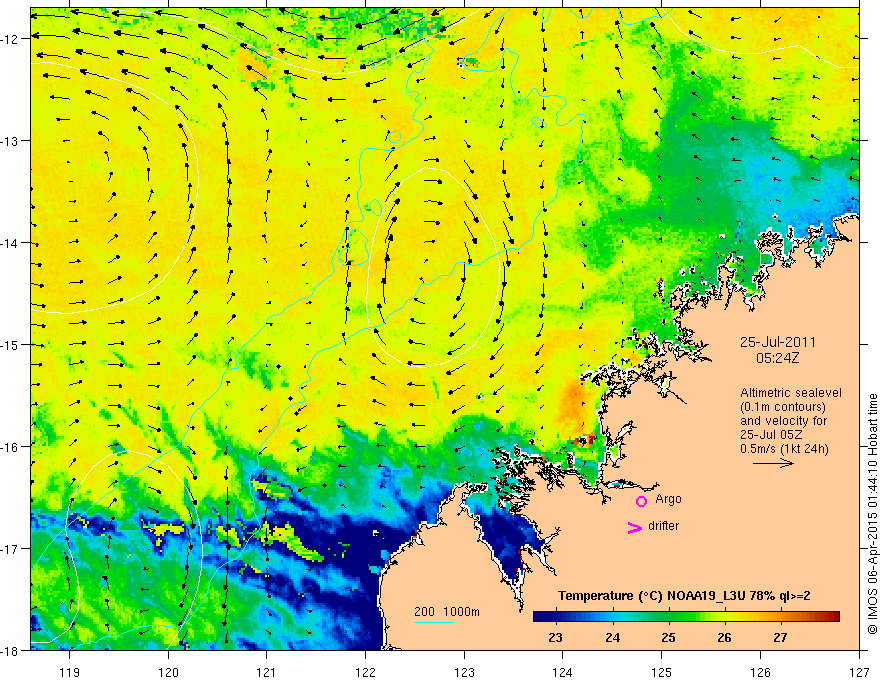
Task: Click the 120 longitude axis label
Action: point(168,672)
